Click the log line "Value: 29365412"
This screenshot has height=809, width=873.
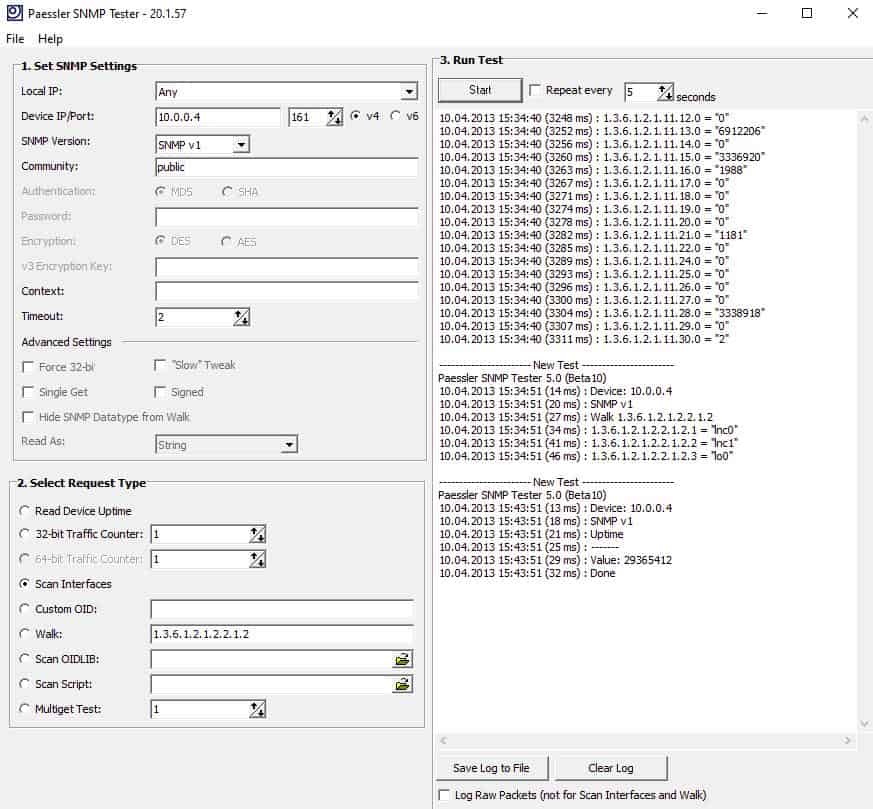(x=555, y=560)
